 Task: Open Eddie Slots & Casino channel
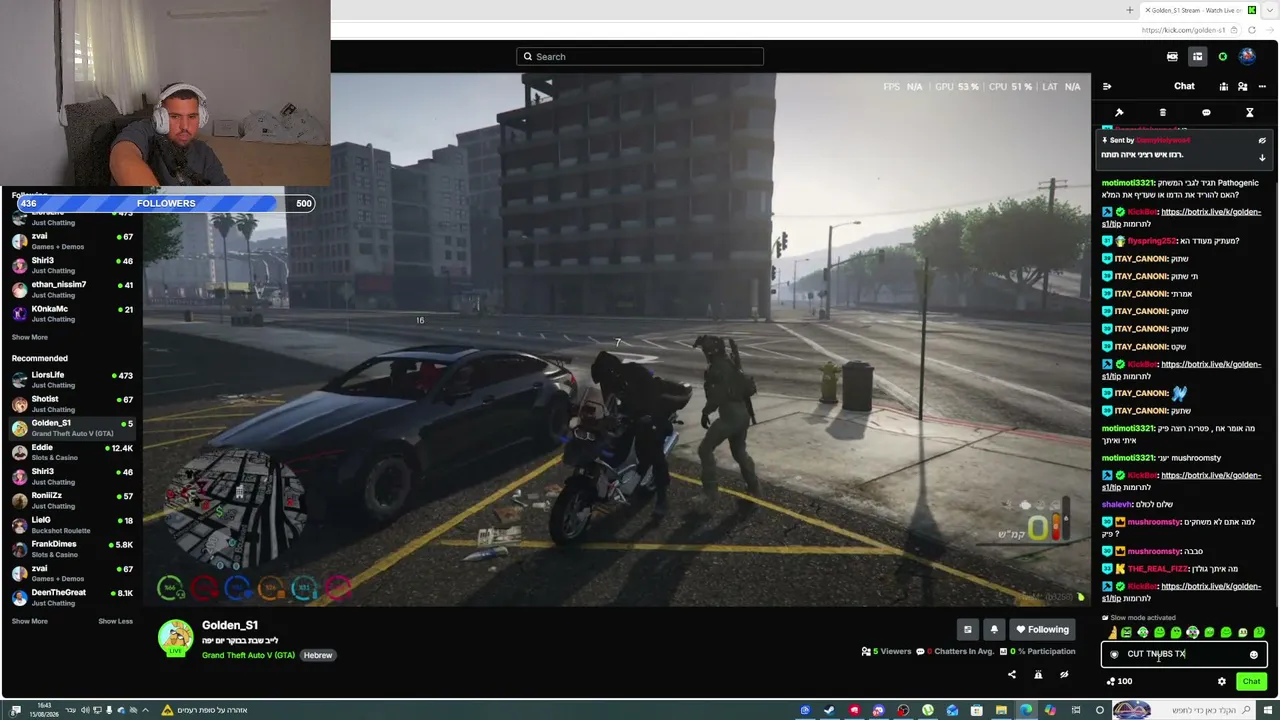[x=72, y=452]
